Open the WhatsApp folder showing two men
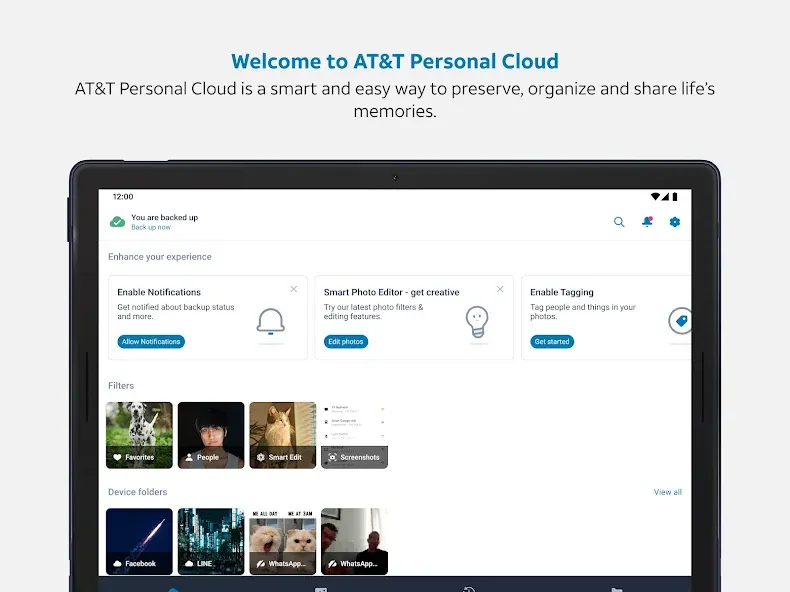The width and height of the screenshot is (790, 592). coord(355,542)
